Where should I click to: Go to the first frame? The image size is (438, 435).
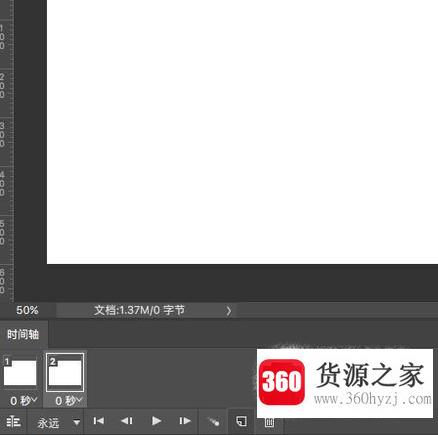coord(99,421)
